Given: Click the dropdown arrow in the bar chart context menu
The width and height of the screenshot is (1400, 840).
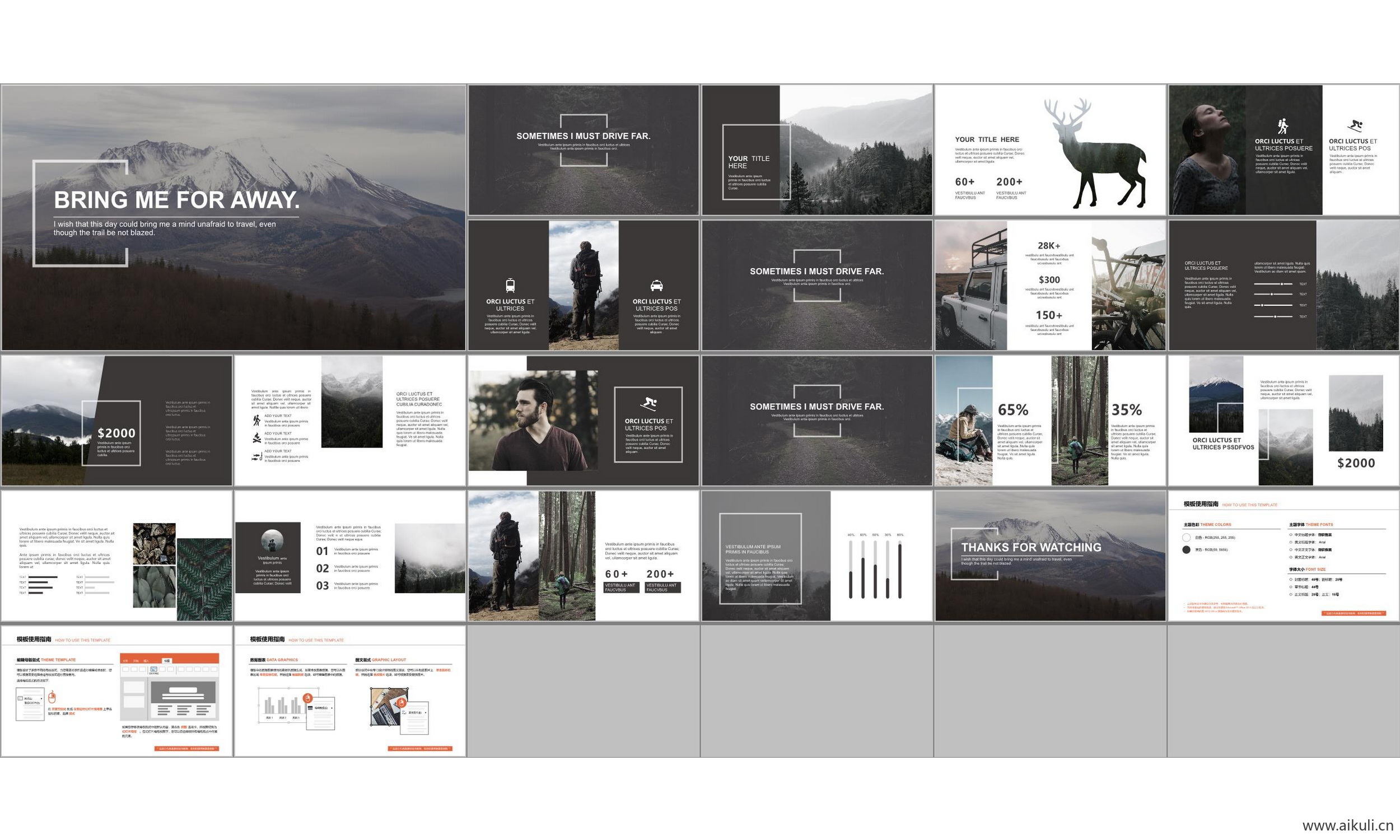Looking at the screenshot, I should pyautogui.click(x=332, y=707).
